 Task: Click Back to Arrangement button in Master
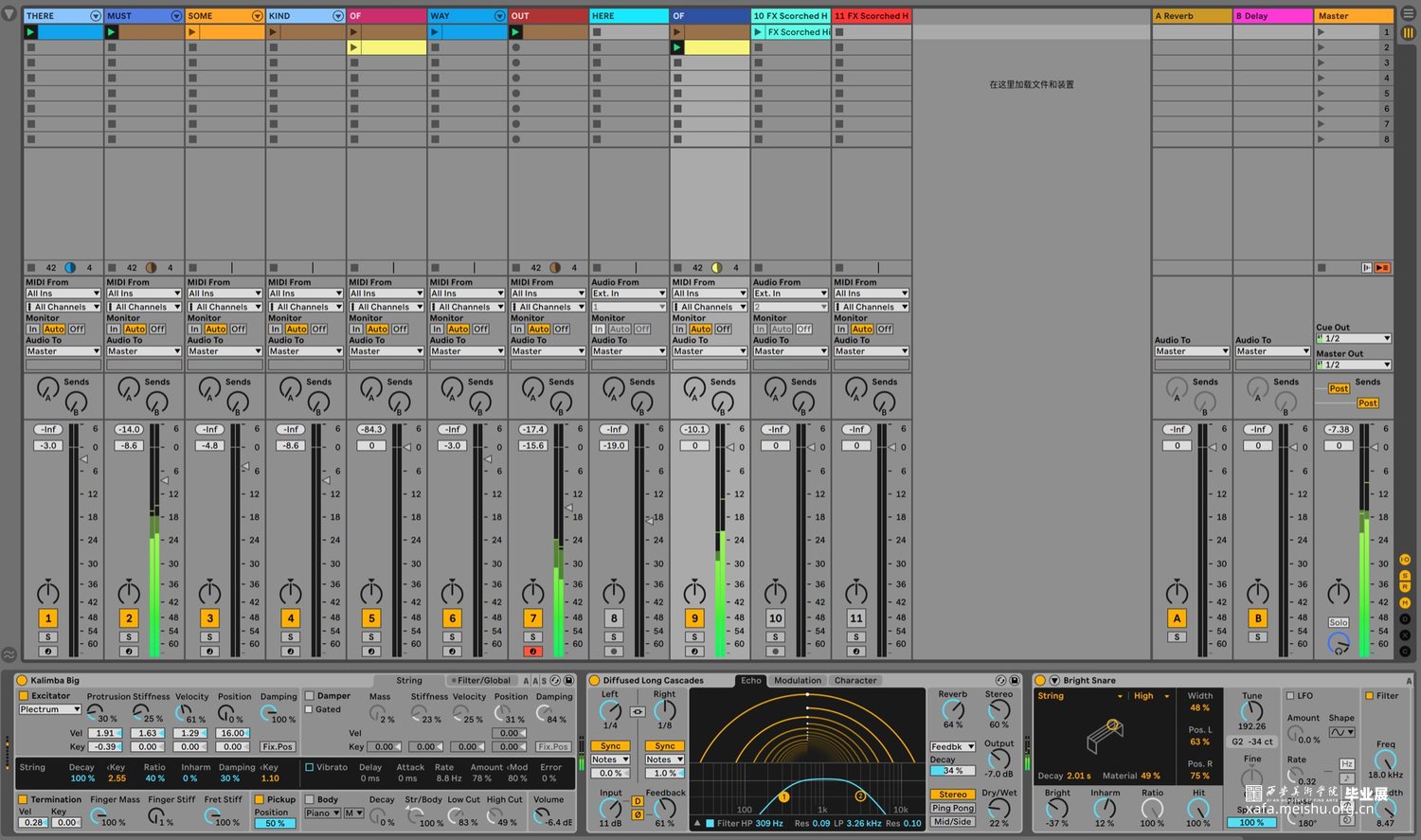tap(1382, 268)
